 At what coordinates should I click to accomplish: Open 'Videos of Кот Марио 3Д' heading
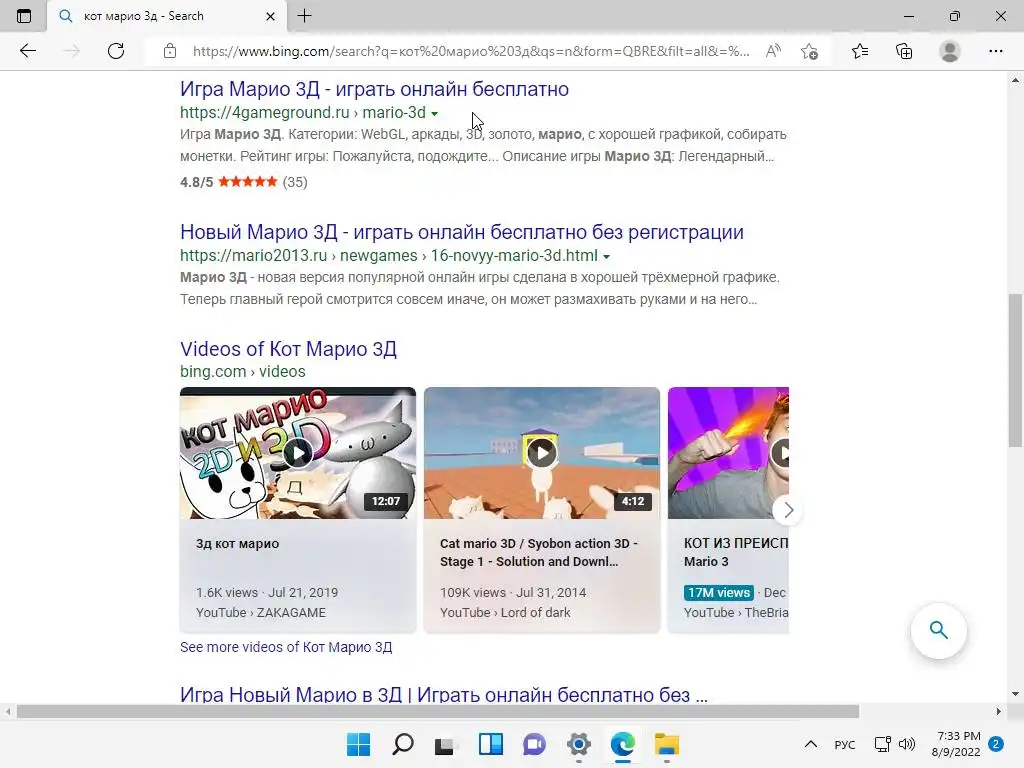coord(288,349)
